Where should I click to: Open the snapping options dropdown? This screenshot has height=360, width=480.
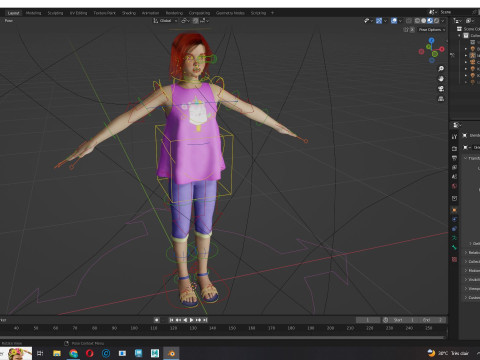[x=204, y=21]
